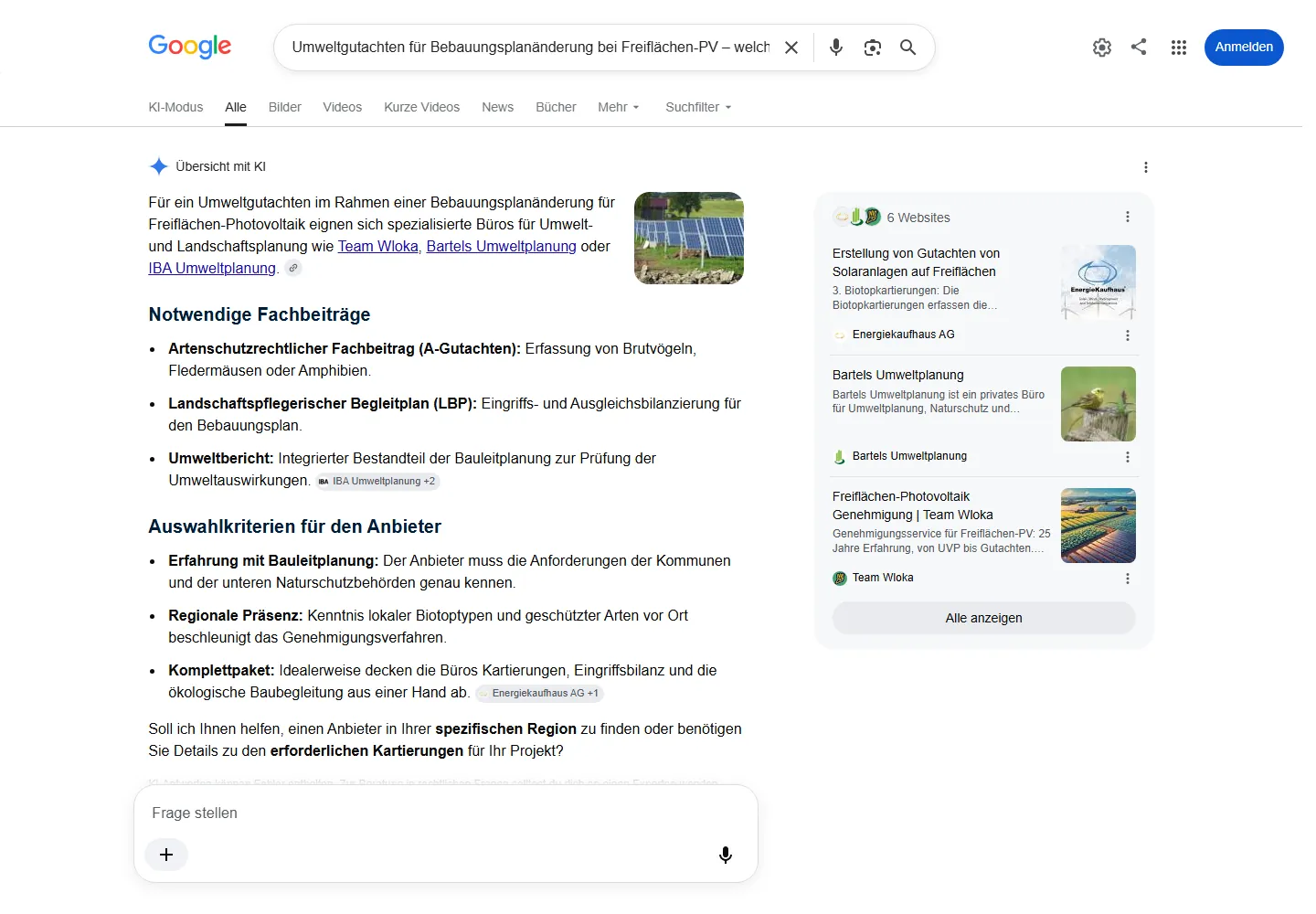The image size is (1316, 914).
Task: Open the IBA Umweltplanung inline link
Action: point(212,268)
